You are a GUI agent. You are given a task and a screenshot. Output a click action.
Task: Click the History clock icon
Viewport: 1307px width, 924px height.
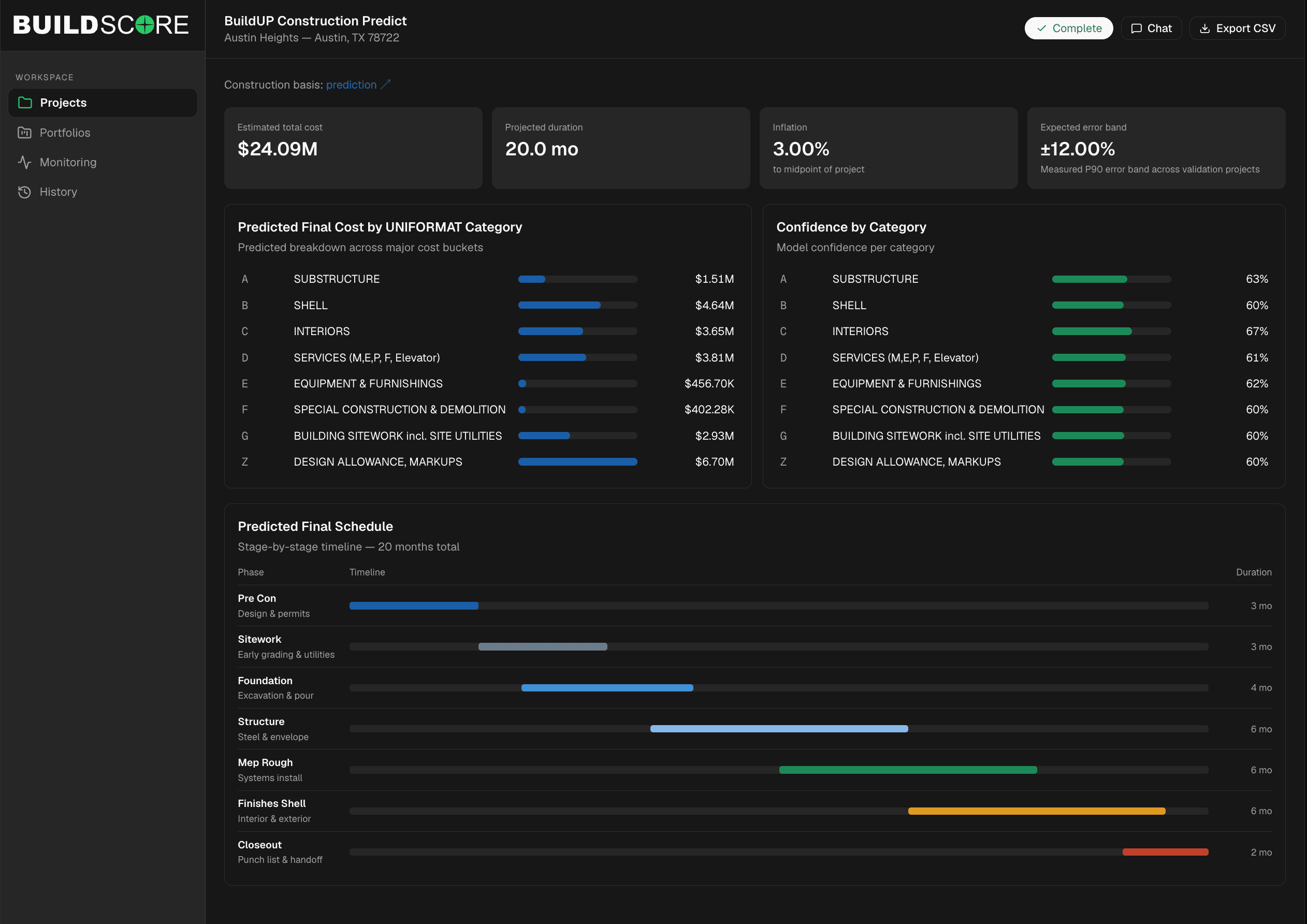coord(24,192)
